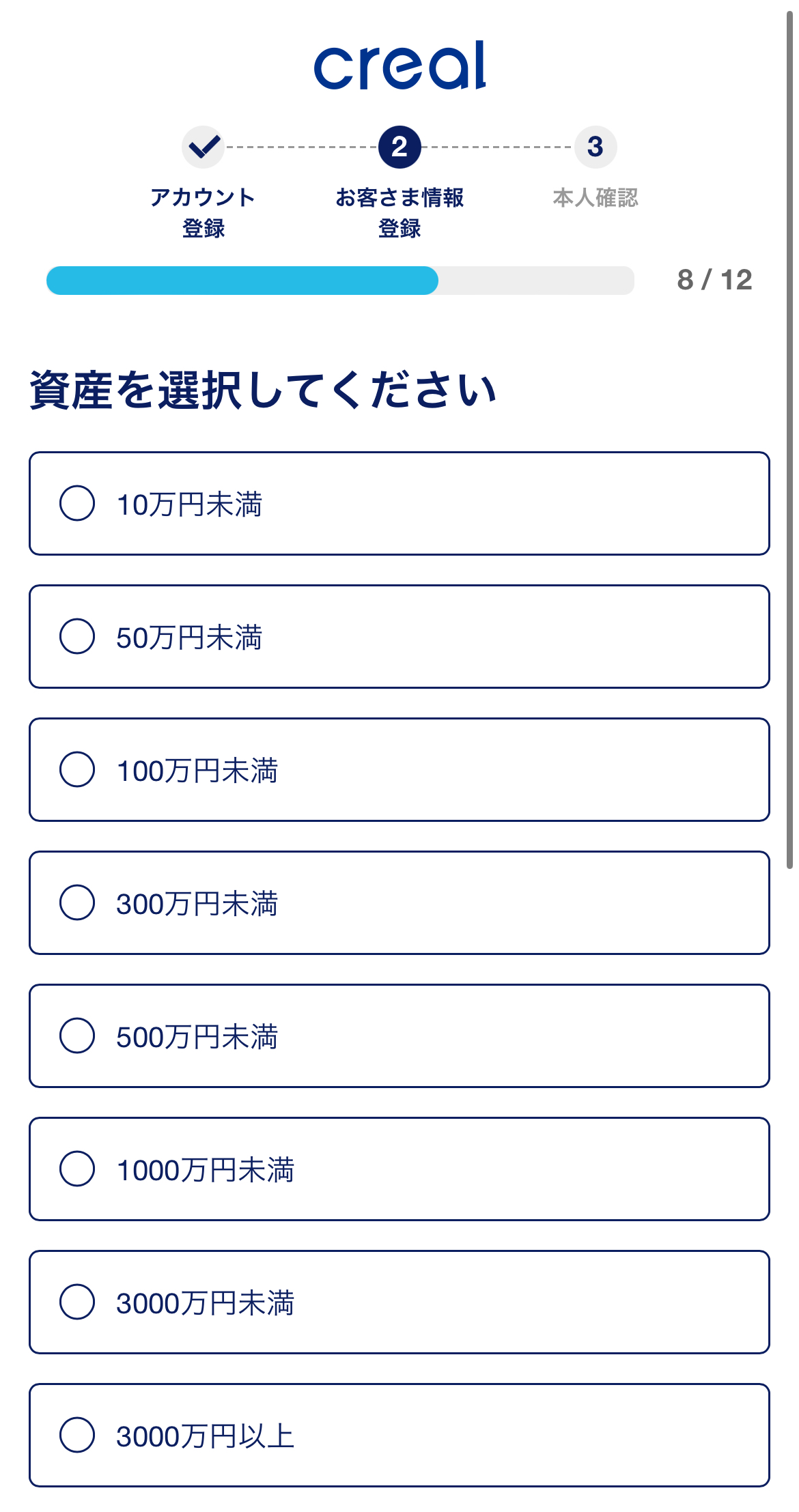The height and width of the screenshot is (1512, 799).
Task: Choose the 300万円未満 asset option
Action: (77, 903)
